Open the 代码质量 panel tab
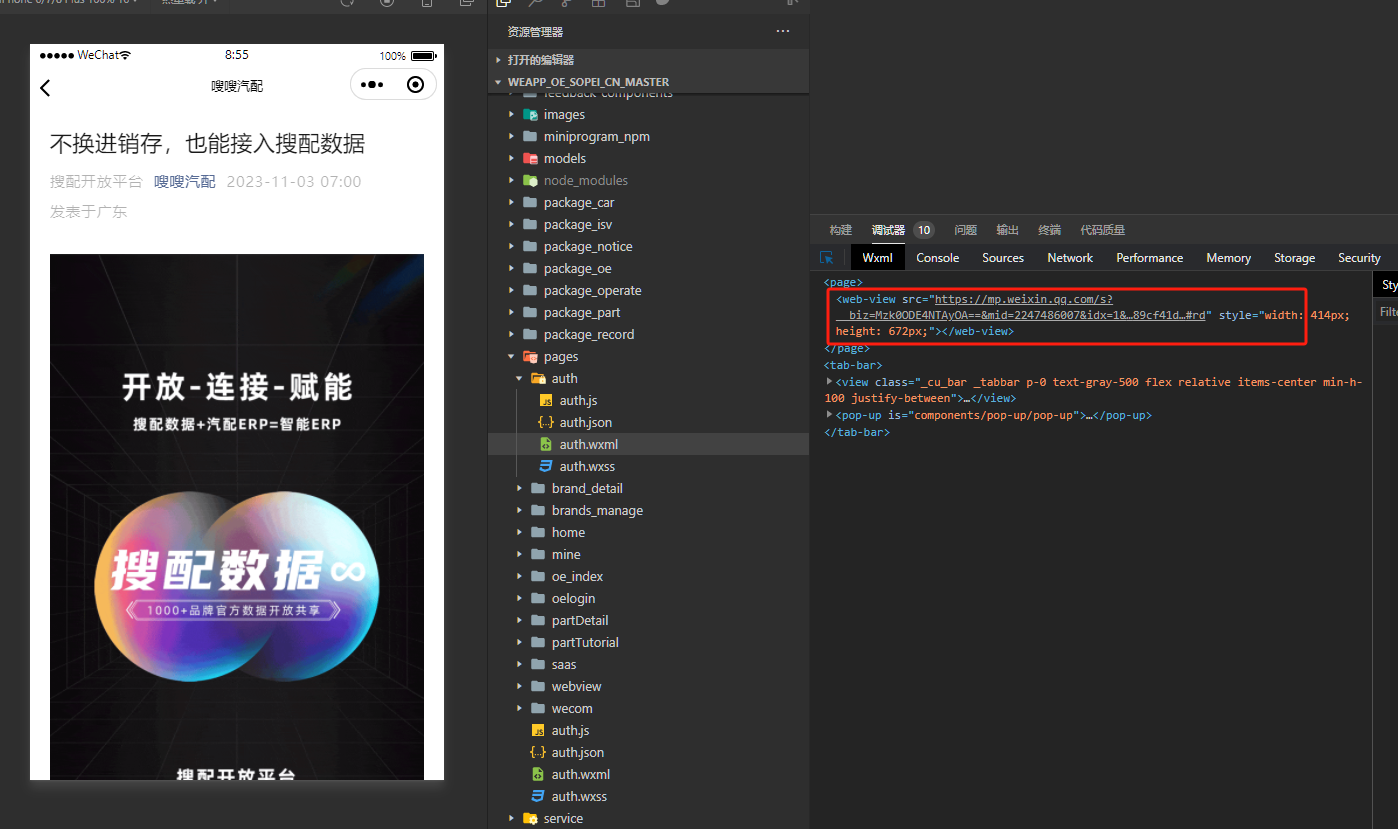The width and height of the screenshot is (1398, 829). tap(1103, 230)
